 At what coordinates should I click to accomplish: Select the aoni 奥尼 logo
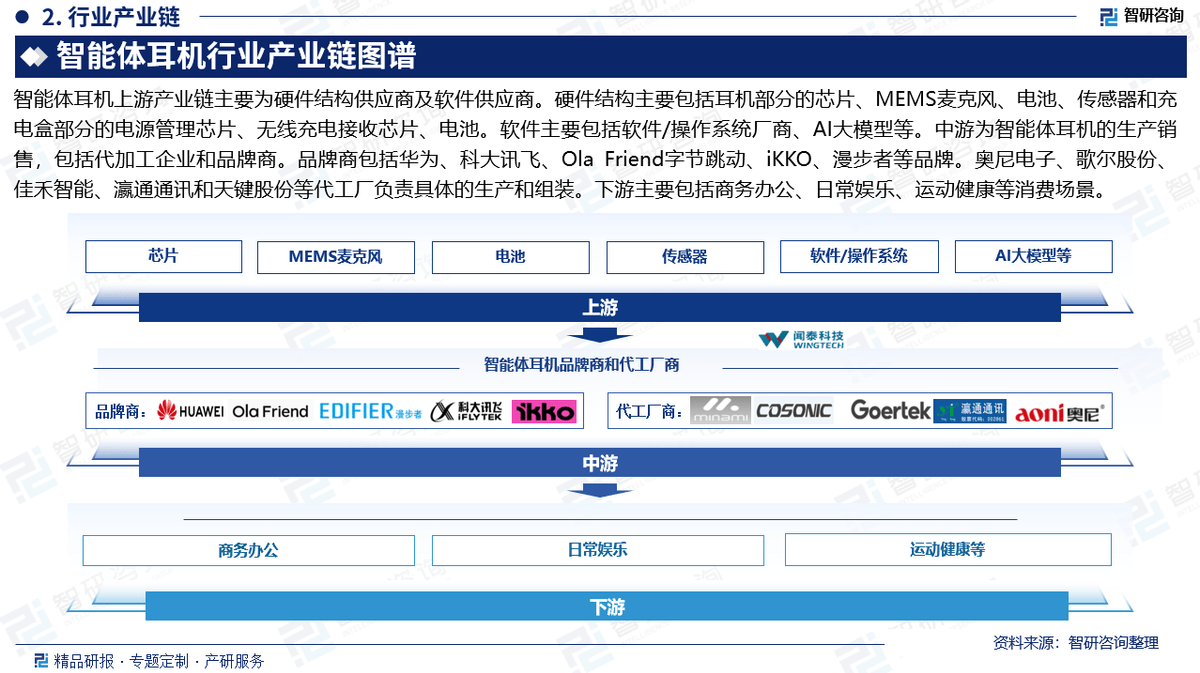coord(1060,412)
